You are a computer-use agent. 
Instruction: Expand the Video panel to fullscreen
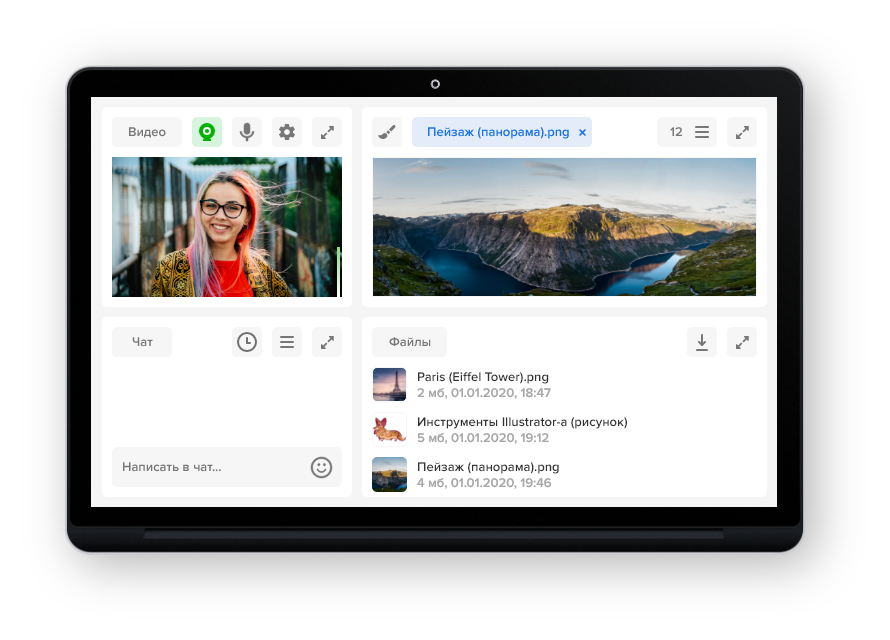327,132
